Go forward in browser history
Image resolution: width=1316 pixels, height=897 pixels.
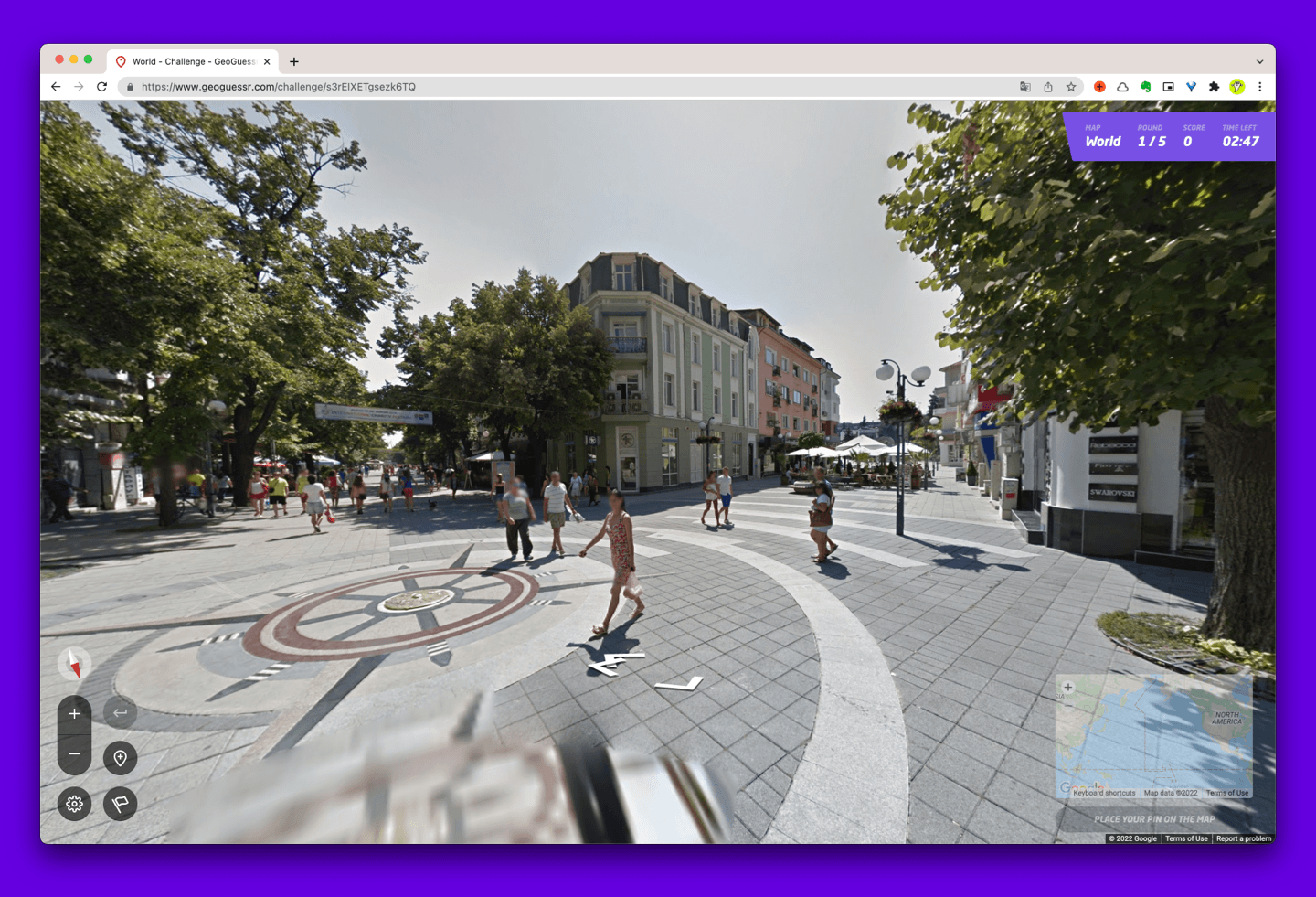click(79, 87)
